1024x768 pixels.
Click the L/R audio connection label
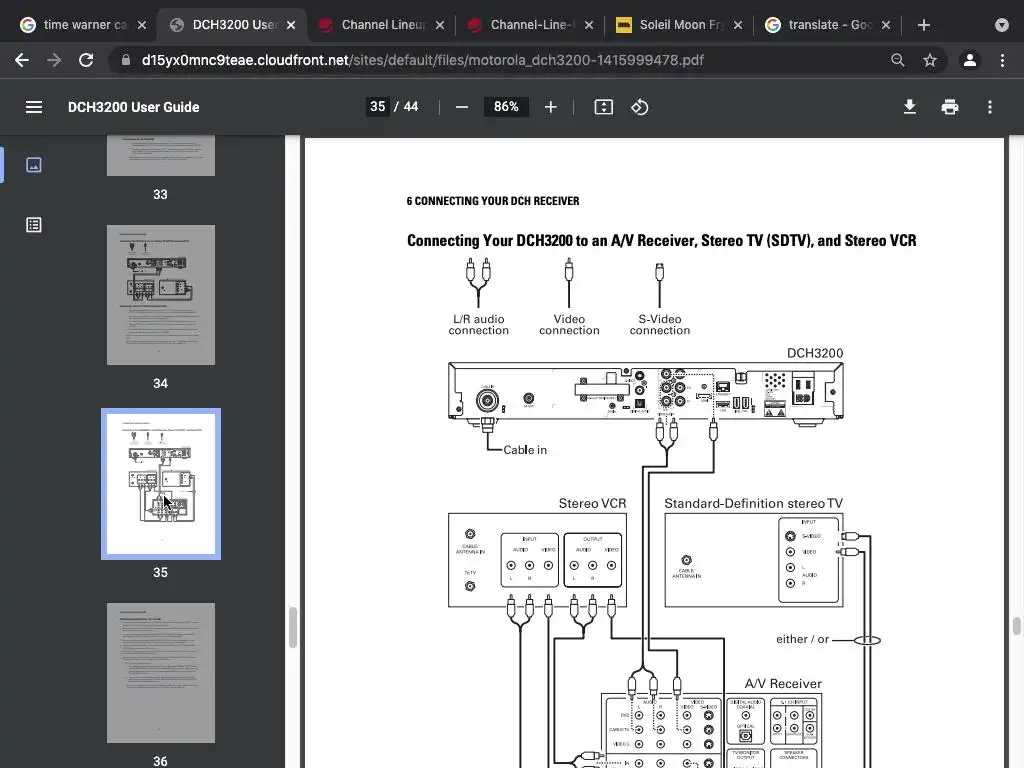[479, 325]
